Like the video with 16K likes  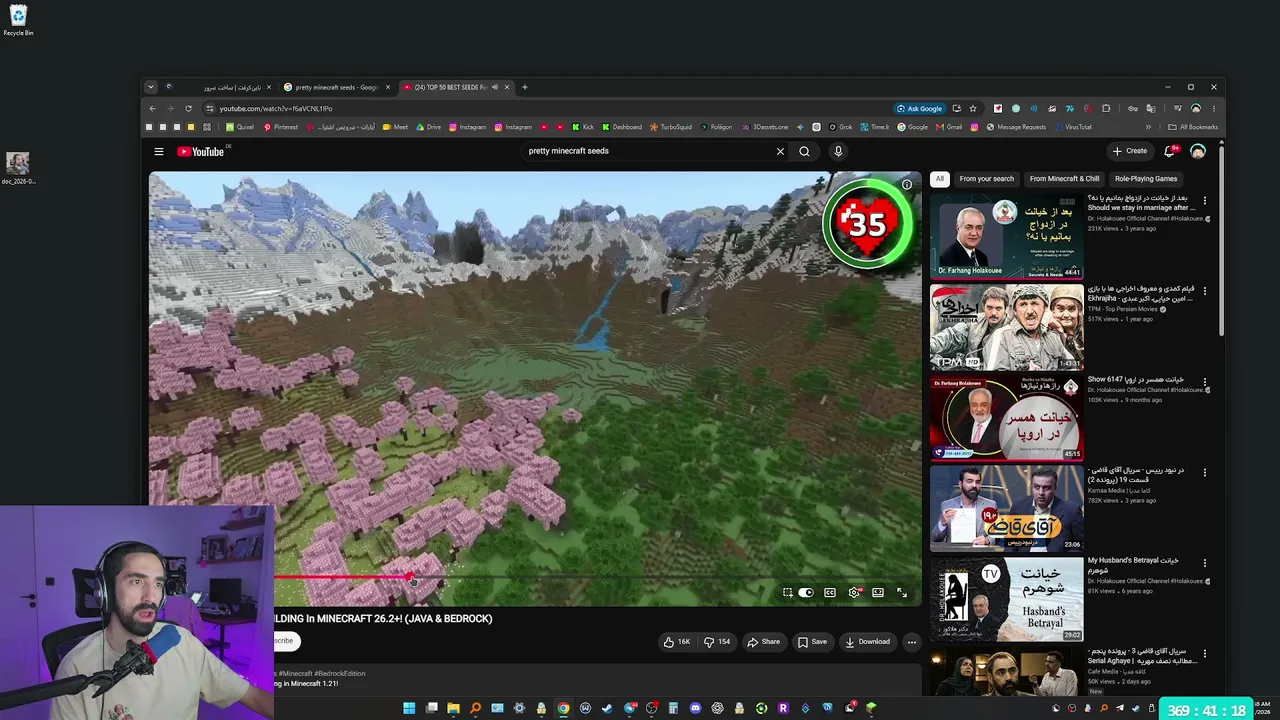point(677,642)
